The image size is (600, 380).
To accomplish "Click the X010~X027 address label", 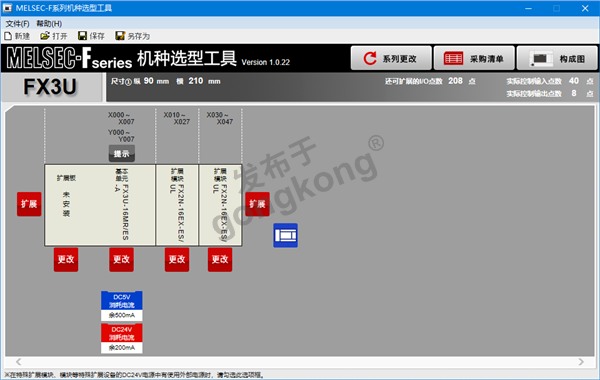I will [x=176, y=118].
